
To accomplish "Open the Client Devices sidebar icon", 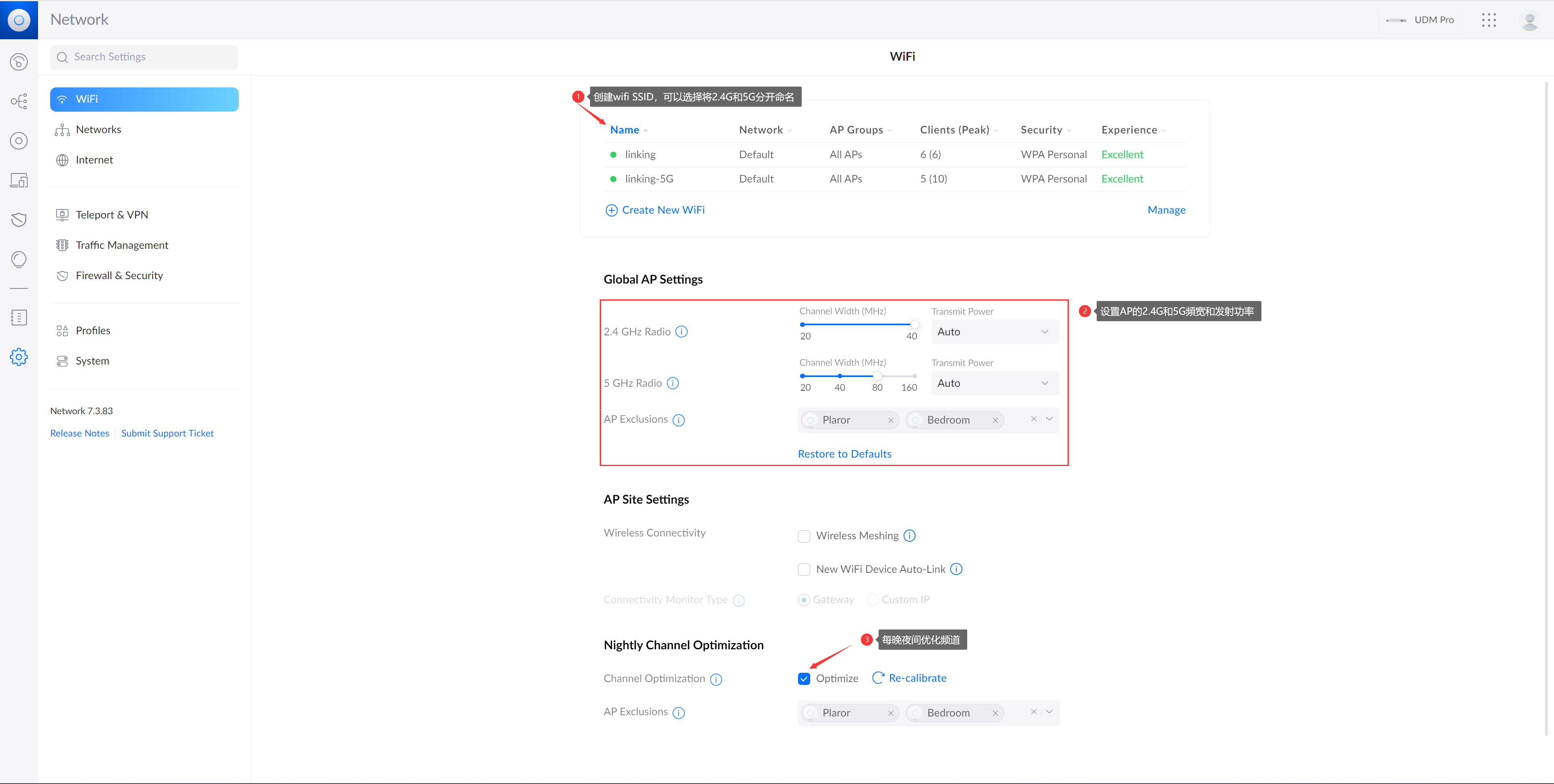I will coord(19,180).
